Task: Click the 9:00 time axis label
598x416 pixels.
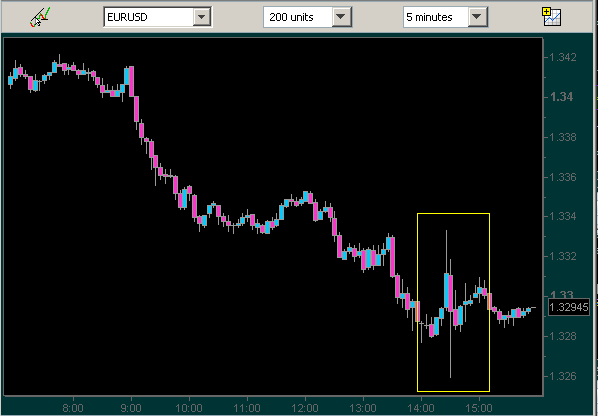Action: pos(131,408)
